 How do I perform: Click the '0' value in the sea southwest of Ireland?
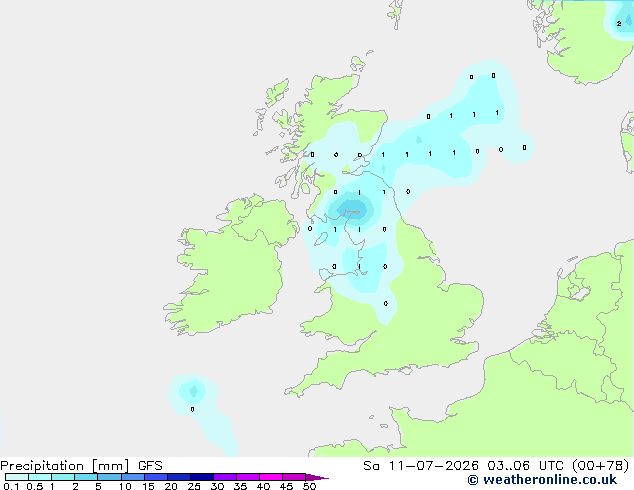click(x=192, y=409)
